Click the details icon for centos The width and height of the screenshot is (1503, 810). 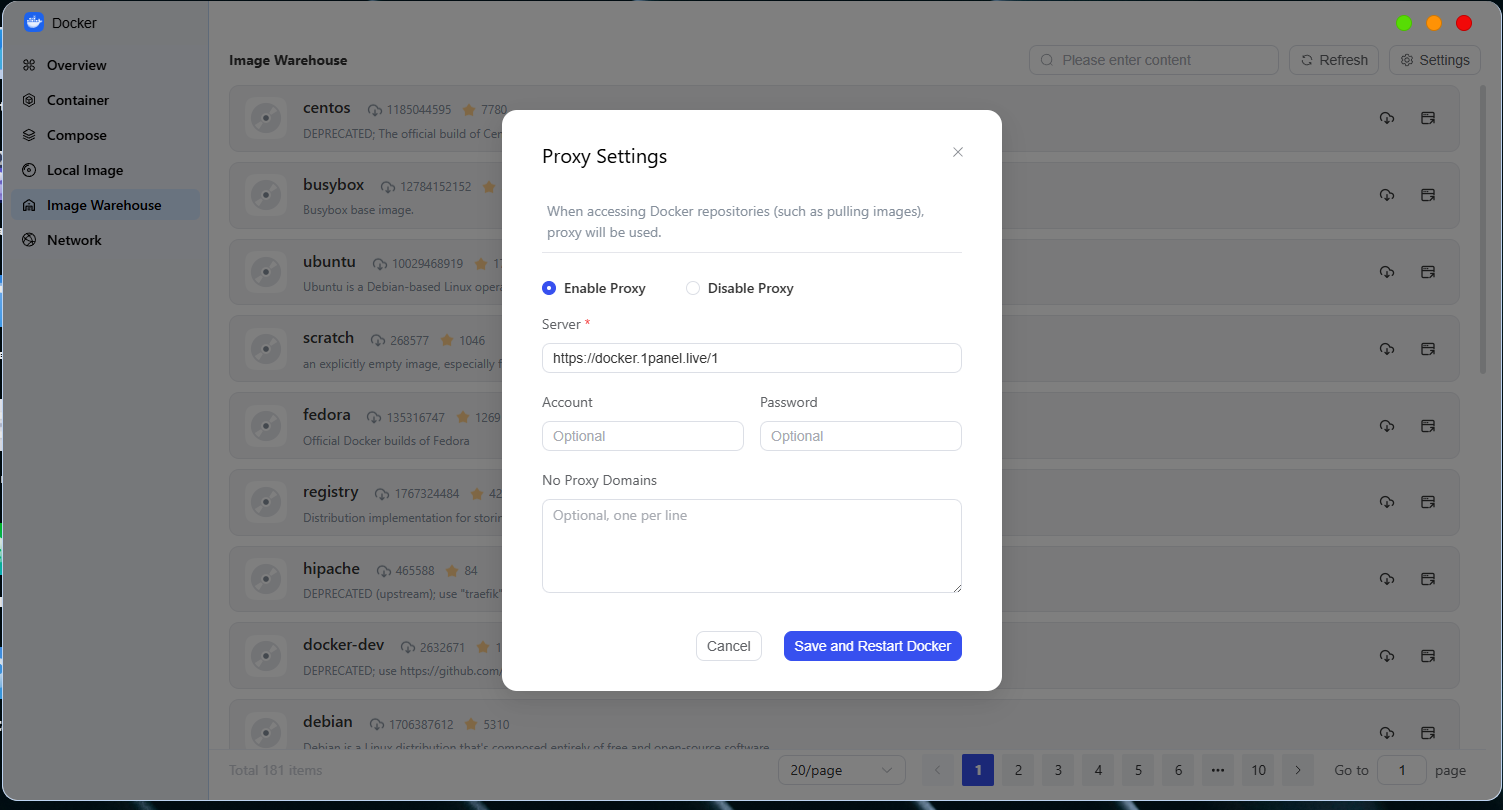tap(1428, 118)
